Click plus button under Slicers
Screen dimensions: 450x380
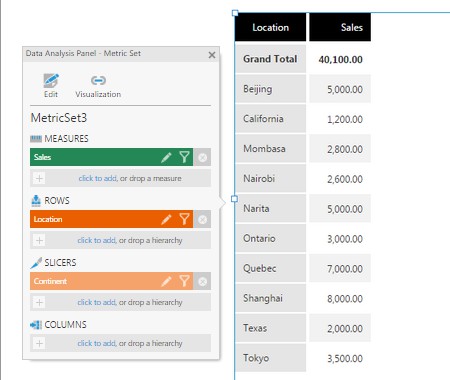pyautogui.click(x=39, y=302)
